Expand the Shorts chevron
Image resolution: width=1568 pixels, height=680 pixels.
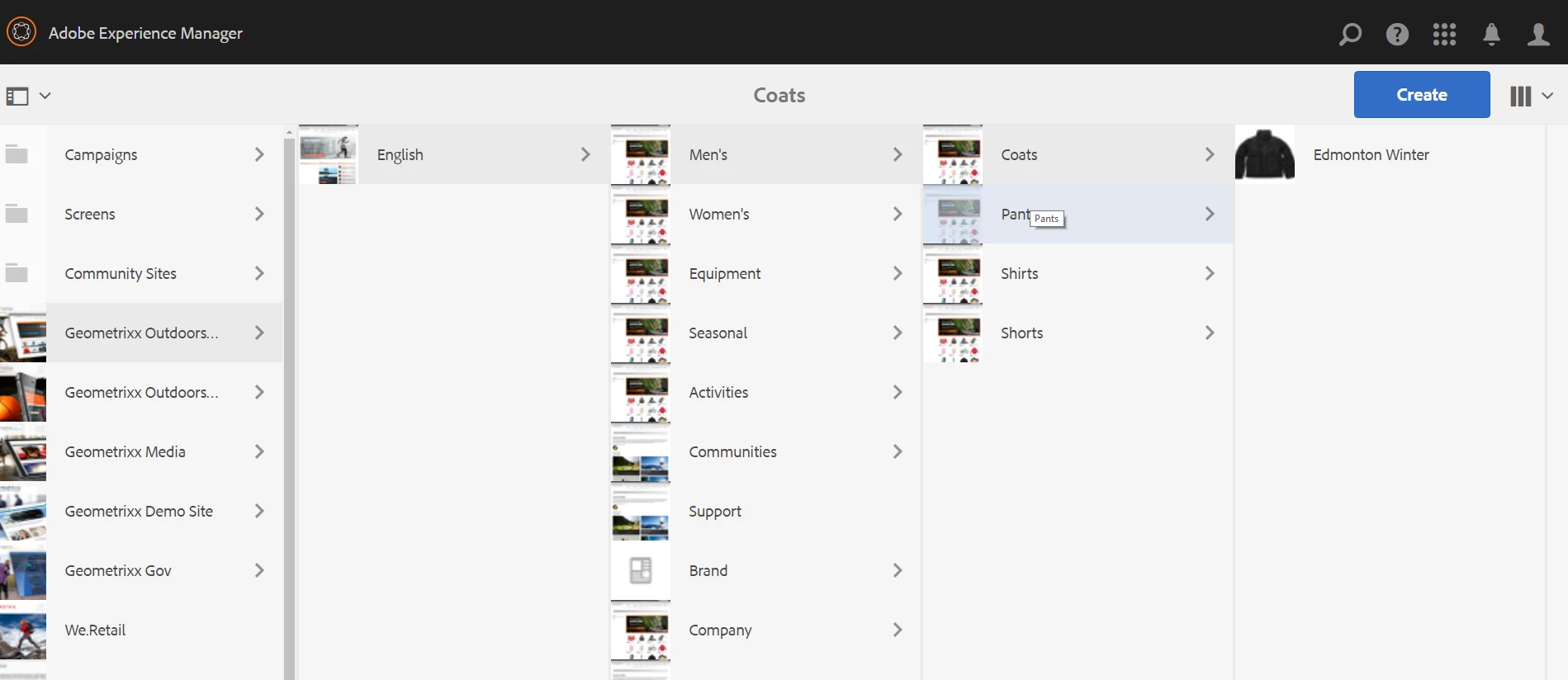(1210, 333)
